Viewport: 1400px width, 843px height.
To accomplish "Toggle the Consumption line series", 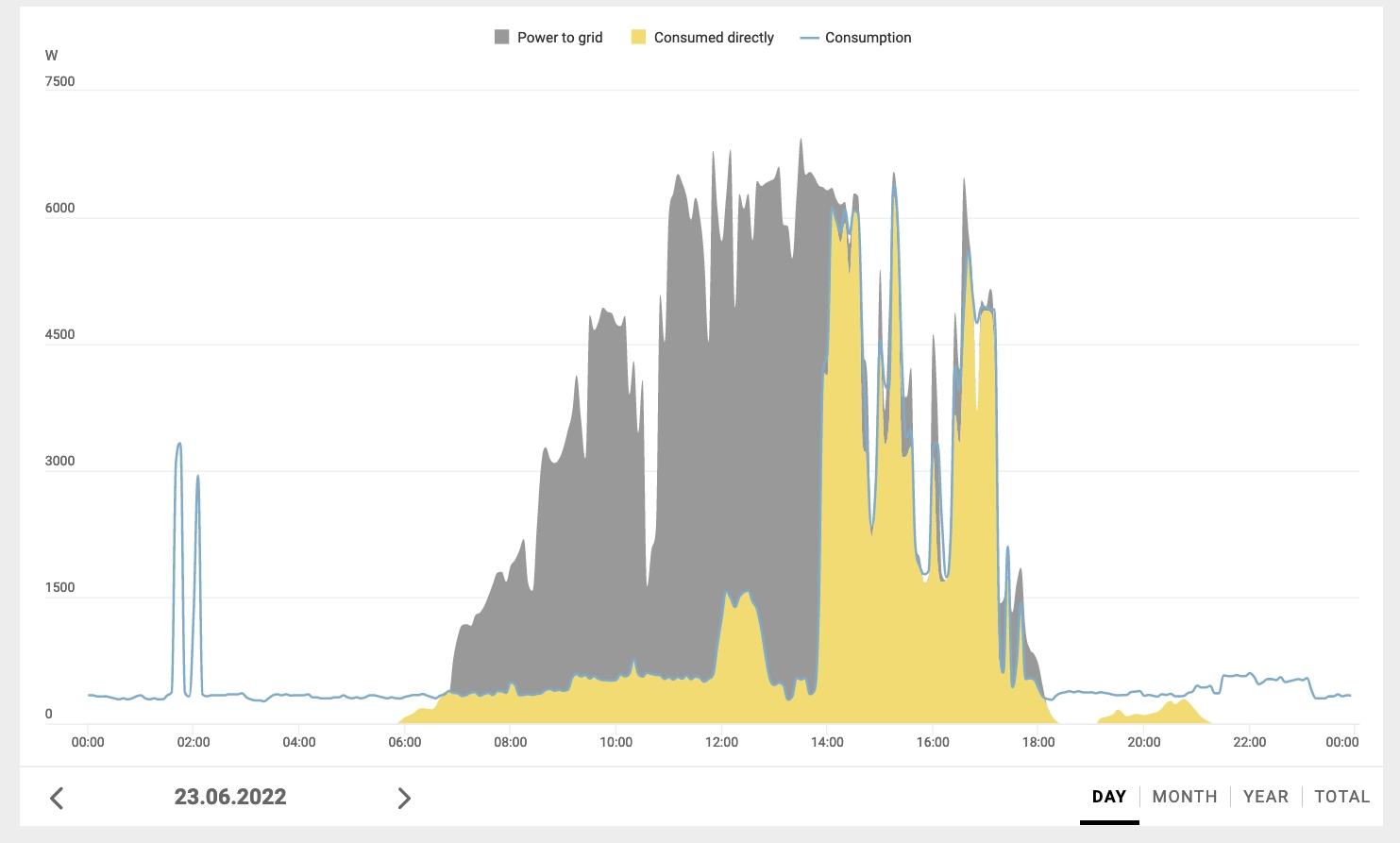I will pos(855,38).
